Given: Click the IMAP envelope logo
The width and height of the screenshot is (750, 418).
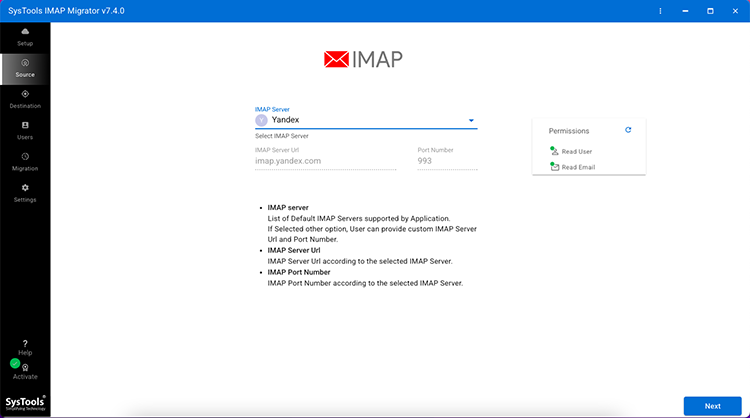Looking at the screenshot, I should (x=336, y=59).
